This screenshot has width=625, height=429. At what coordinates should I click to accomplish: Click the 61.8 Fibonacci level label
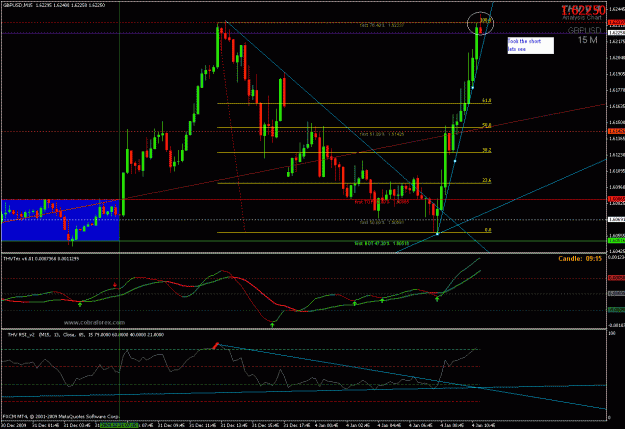[x=487, y=100]
